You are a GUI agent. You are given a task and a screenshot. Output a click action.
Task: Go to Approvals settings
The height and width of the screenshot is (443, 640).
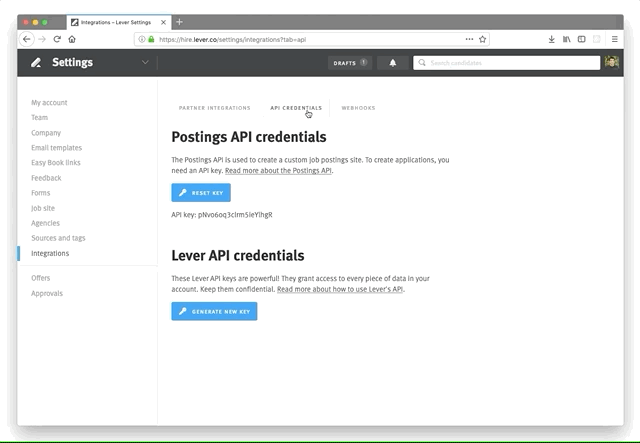click(x=47, y=294)
